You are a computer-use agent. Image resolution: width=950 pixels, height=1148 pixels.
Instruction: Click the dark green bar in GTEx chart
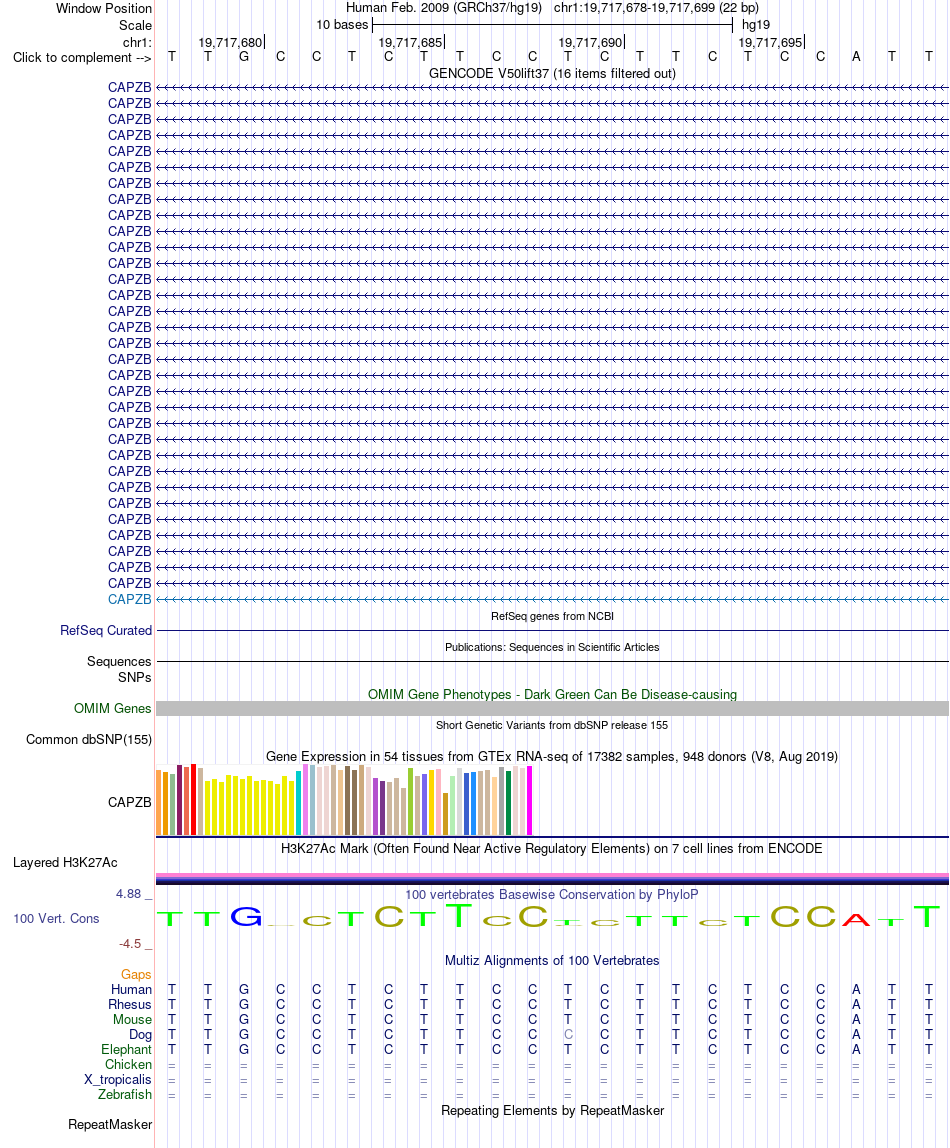(509, 802)
